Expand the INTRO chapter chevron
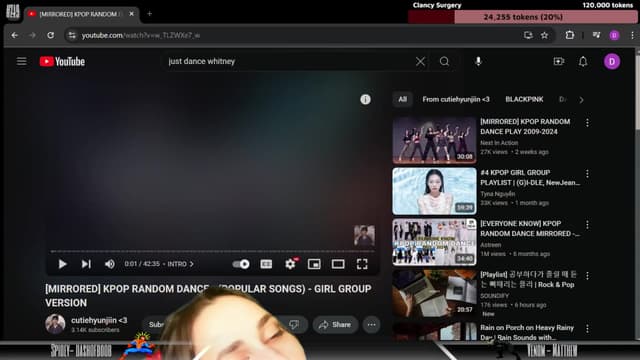 [x=191, y=264]
